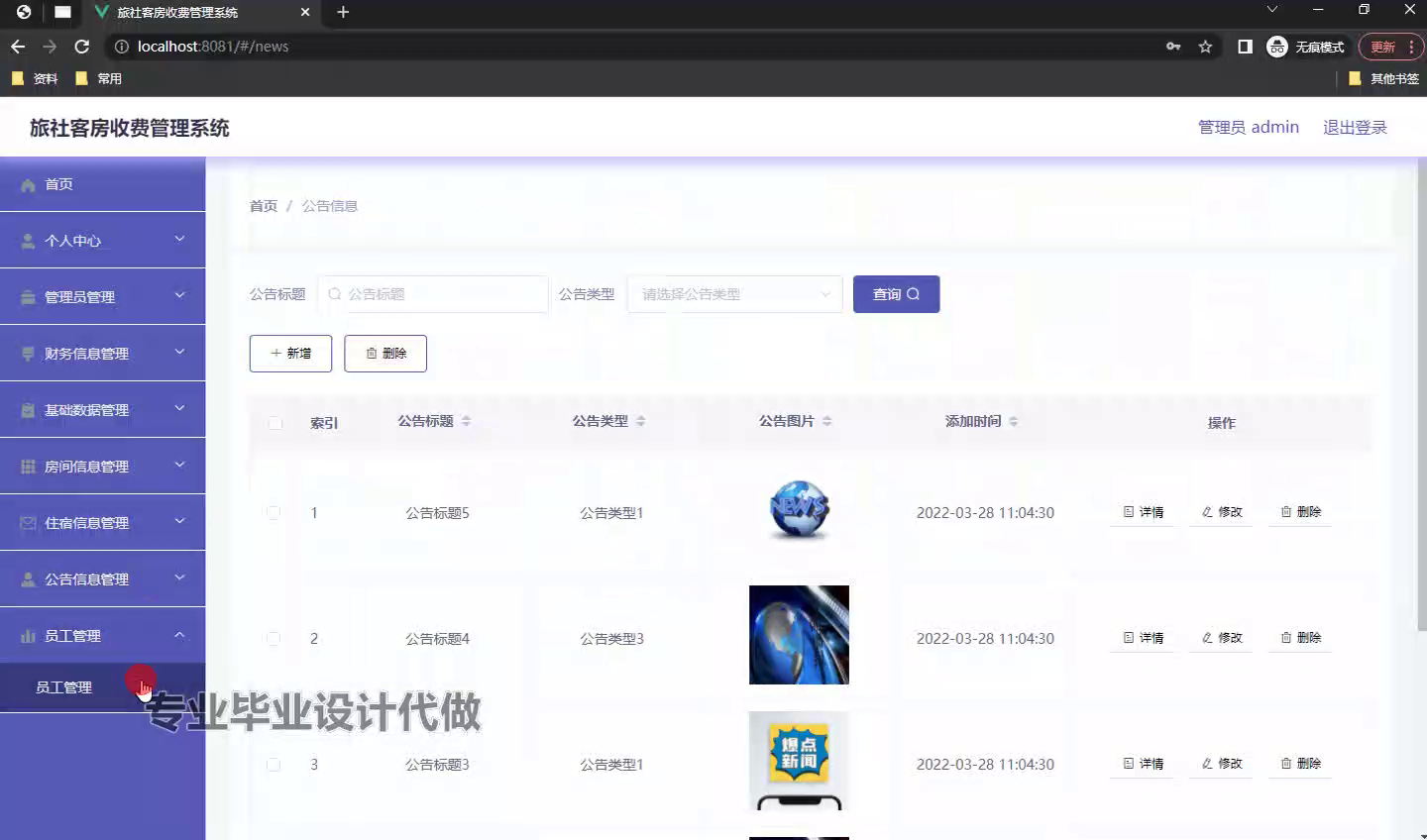Select the 公告信息管理 sidebar menu item
This screenshot has height=840, width=1427.
click(84, 578)
